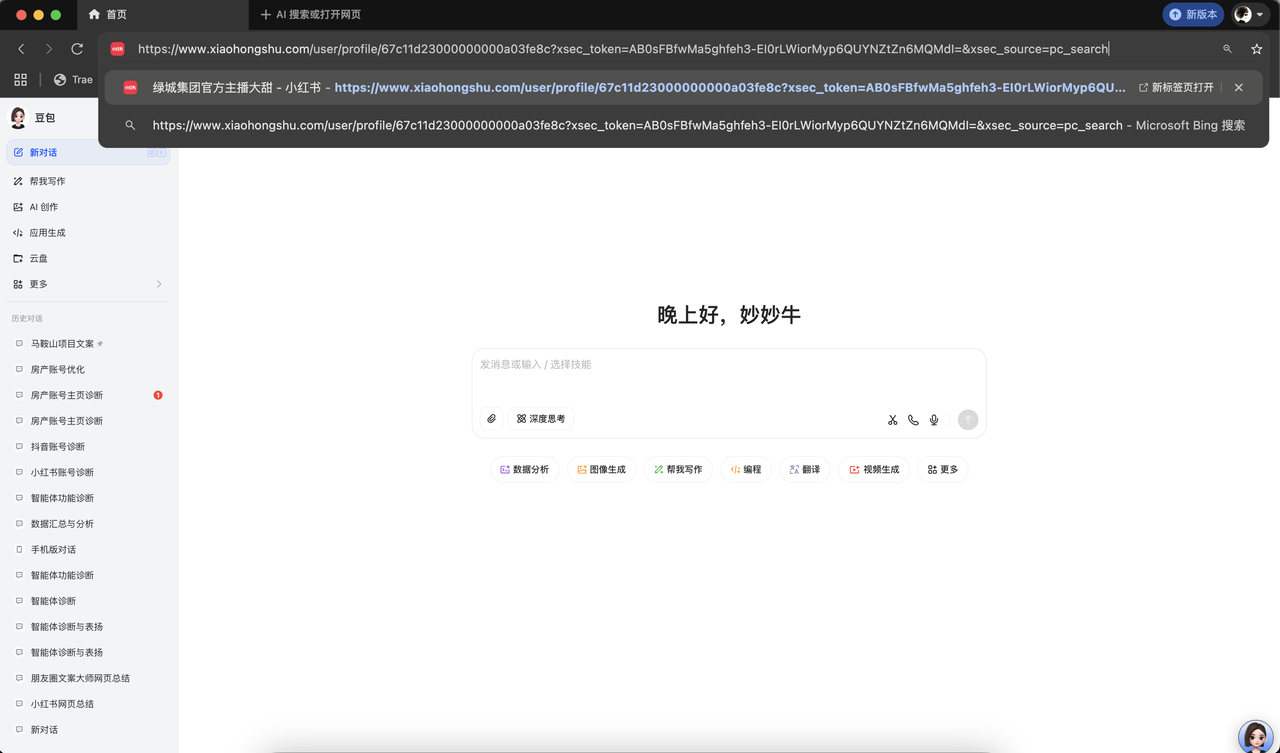Open the 绿城集团官方主播大甜 Xiaohongshu suggestion
The height and width of the screenshot is (753, 1280).
400,87
